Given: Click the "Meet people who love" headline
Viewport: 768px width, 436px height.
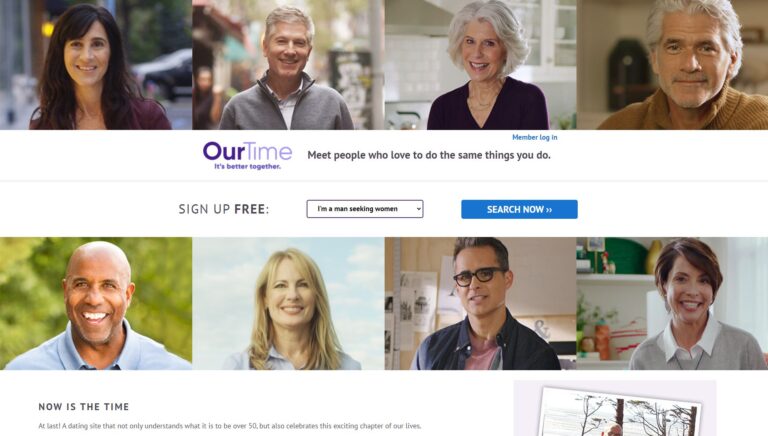Looking at the screenshot, I should [429, 155].
